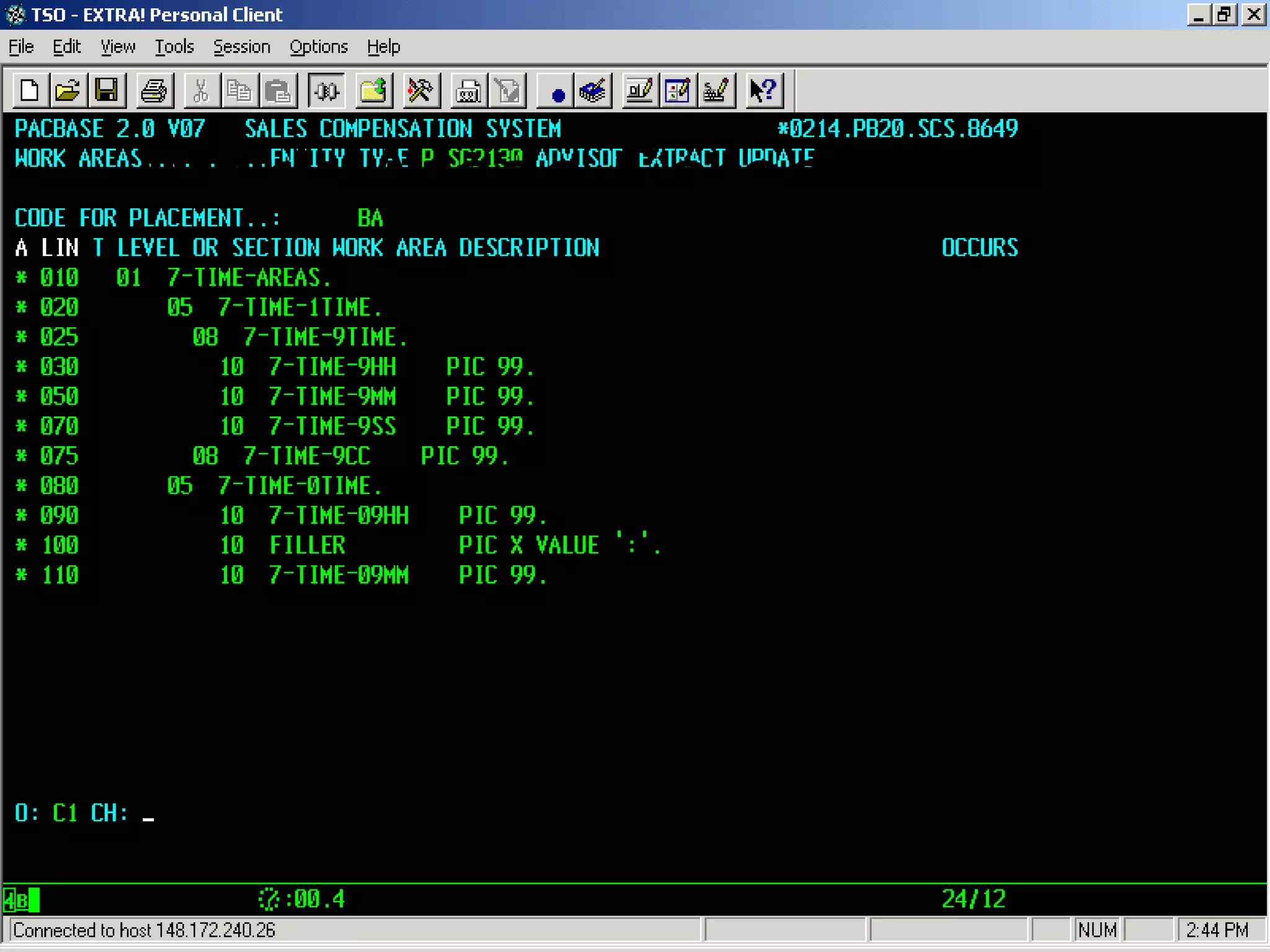Select line 080 7-TIME-0TIME
This screenshot has width=1270, height=952.
click(198, 486)
